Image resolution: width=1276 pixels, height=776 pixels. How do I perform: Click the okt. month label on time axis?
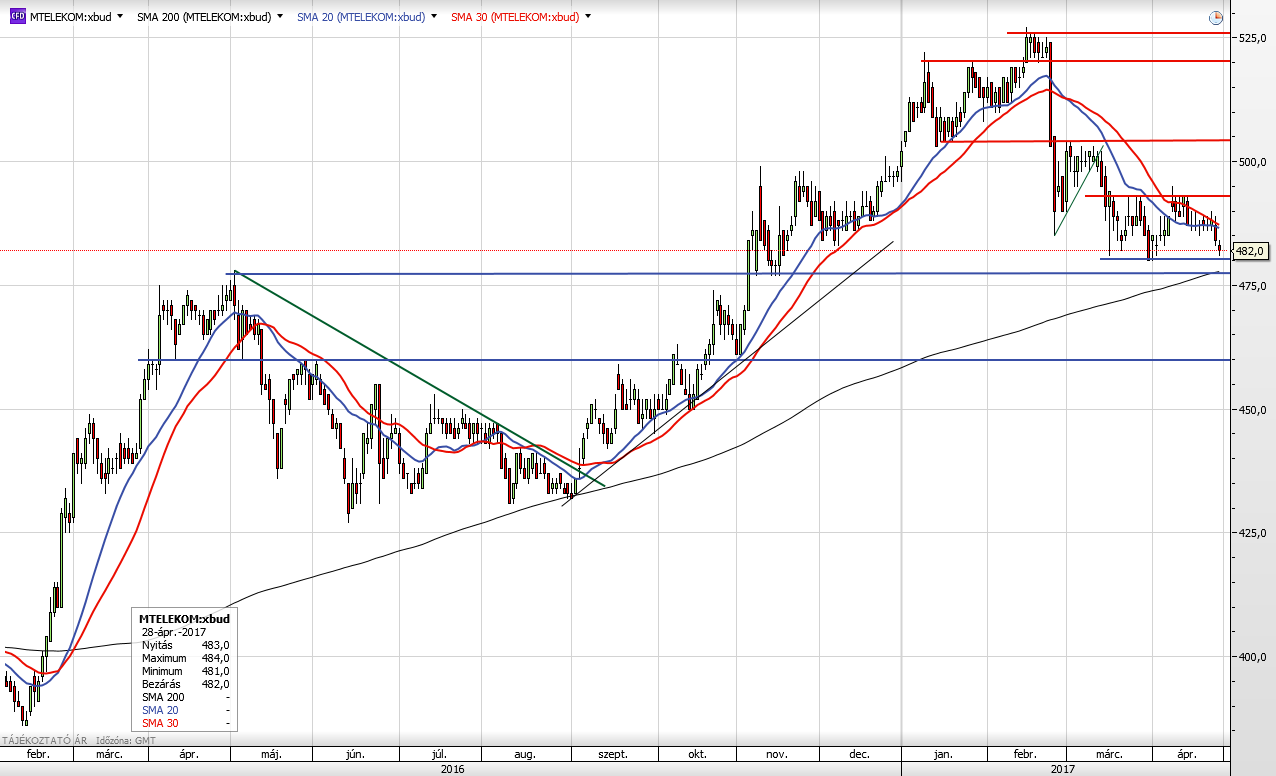click(x=697, y=754)
